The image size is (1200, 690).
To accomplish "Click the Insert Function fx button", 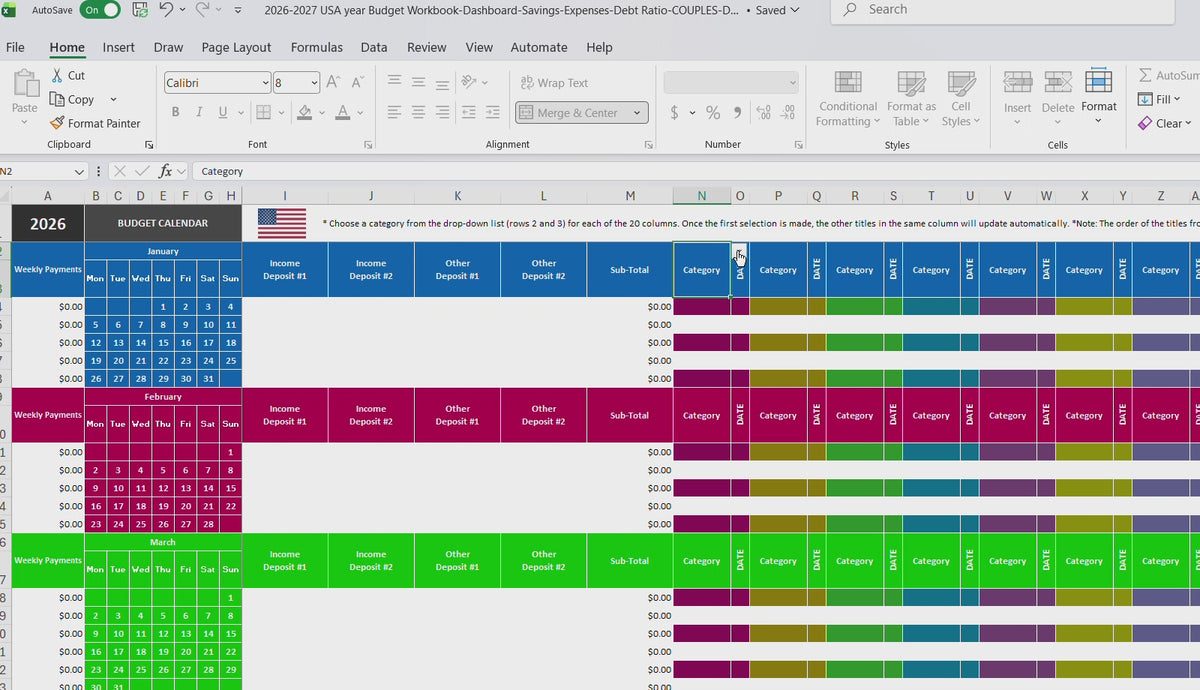I will (x=166, y=171).
